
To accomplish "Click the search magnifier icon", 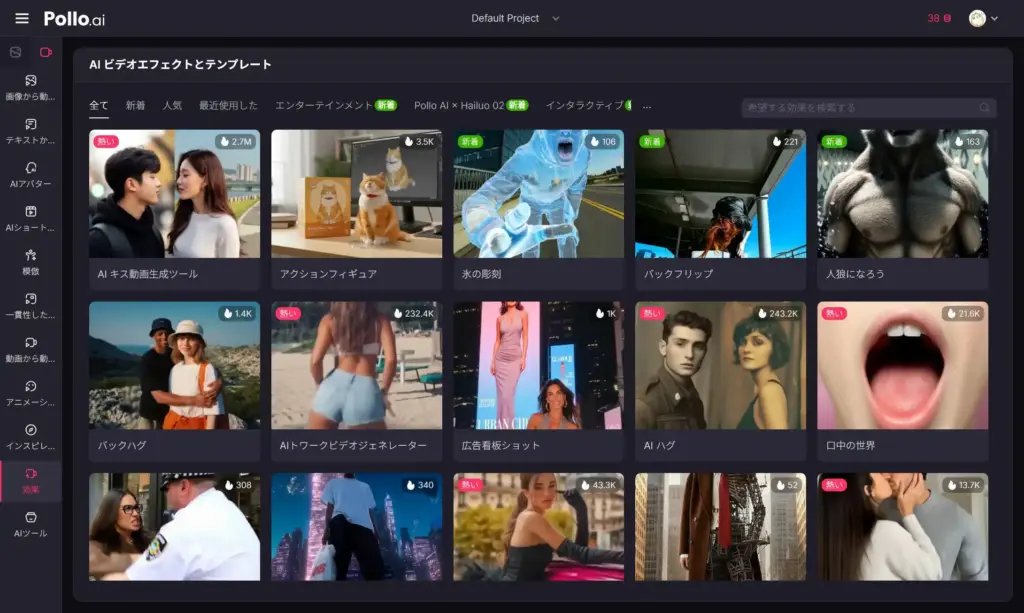I will tap(984, 108).
